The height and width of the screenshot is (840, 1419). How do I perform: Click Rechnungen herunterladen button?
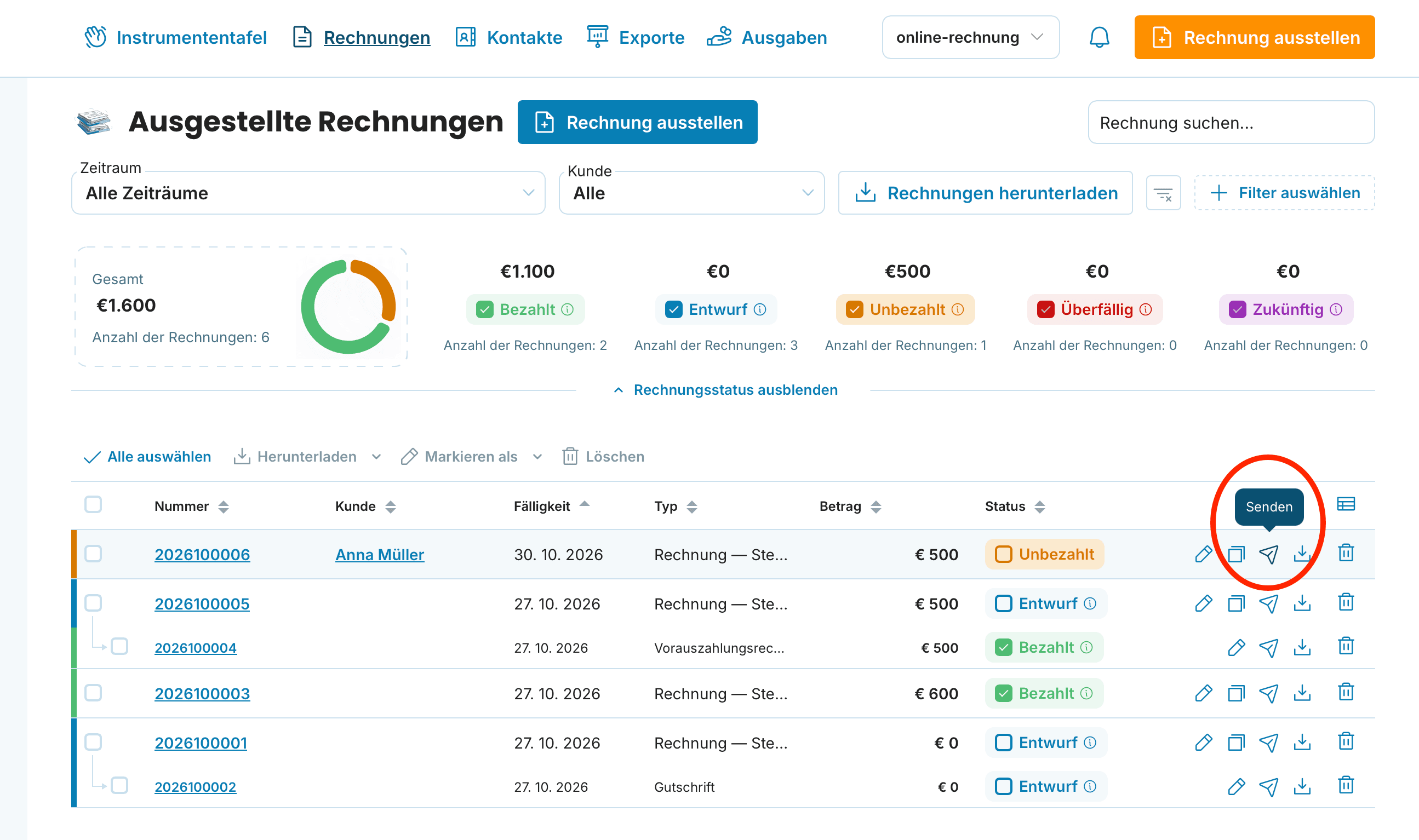point(985,193)
